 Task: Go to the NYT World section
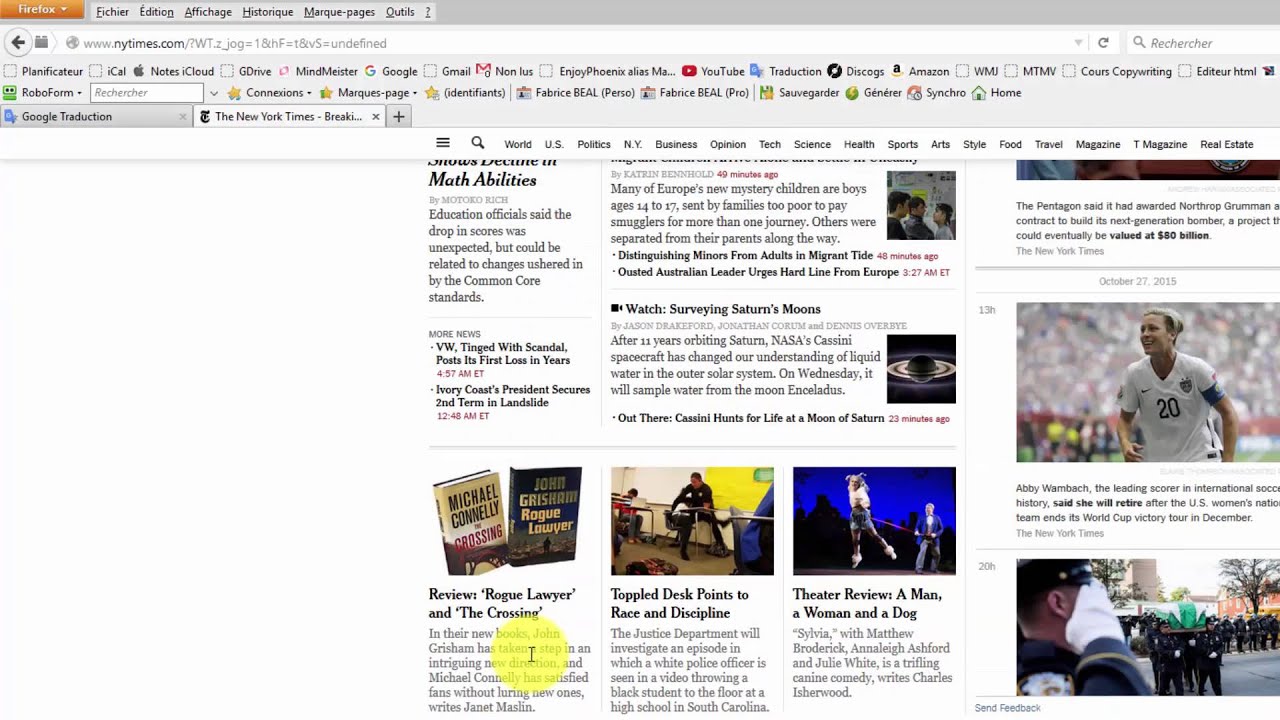pyautogui.click(x=518, y=144)
